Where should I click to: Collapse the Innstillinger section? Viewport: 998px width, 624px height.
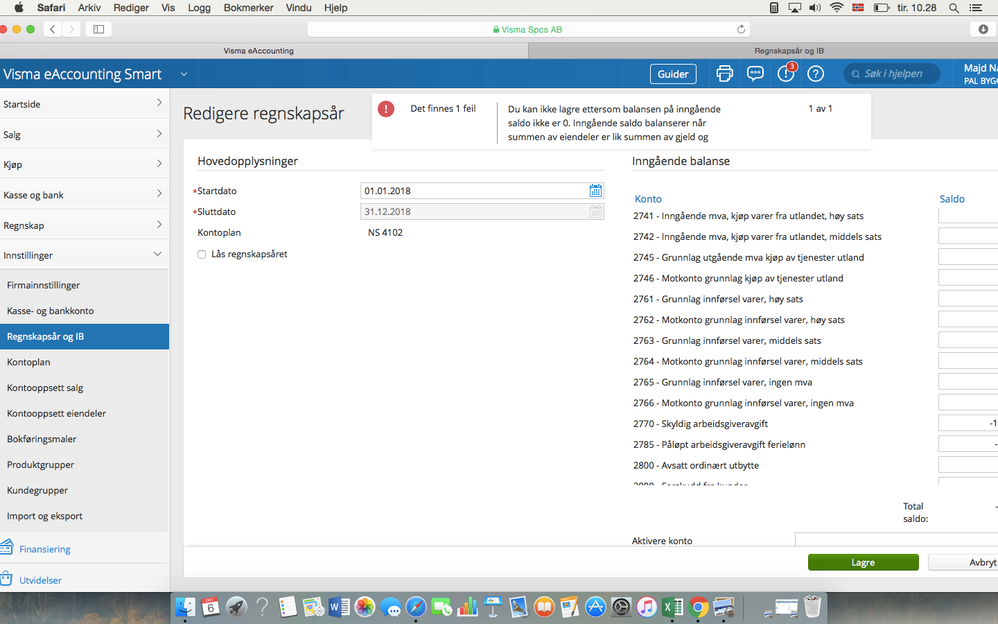[84, 255]
